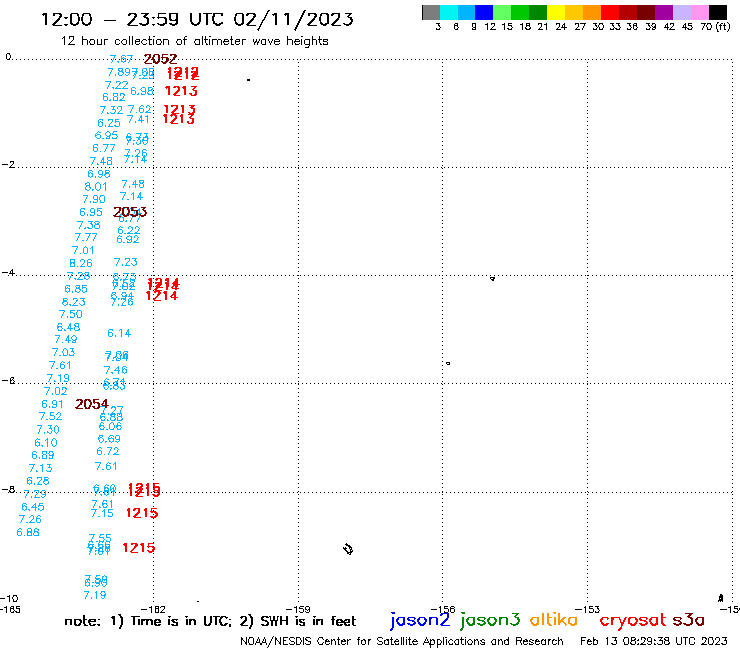Click the wave height value '7.32'

pos(111,110)
